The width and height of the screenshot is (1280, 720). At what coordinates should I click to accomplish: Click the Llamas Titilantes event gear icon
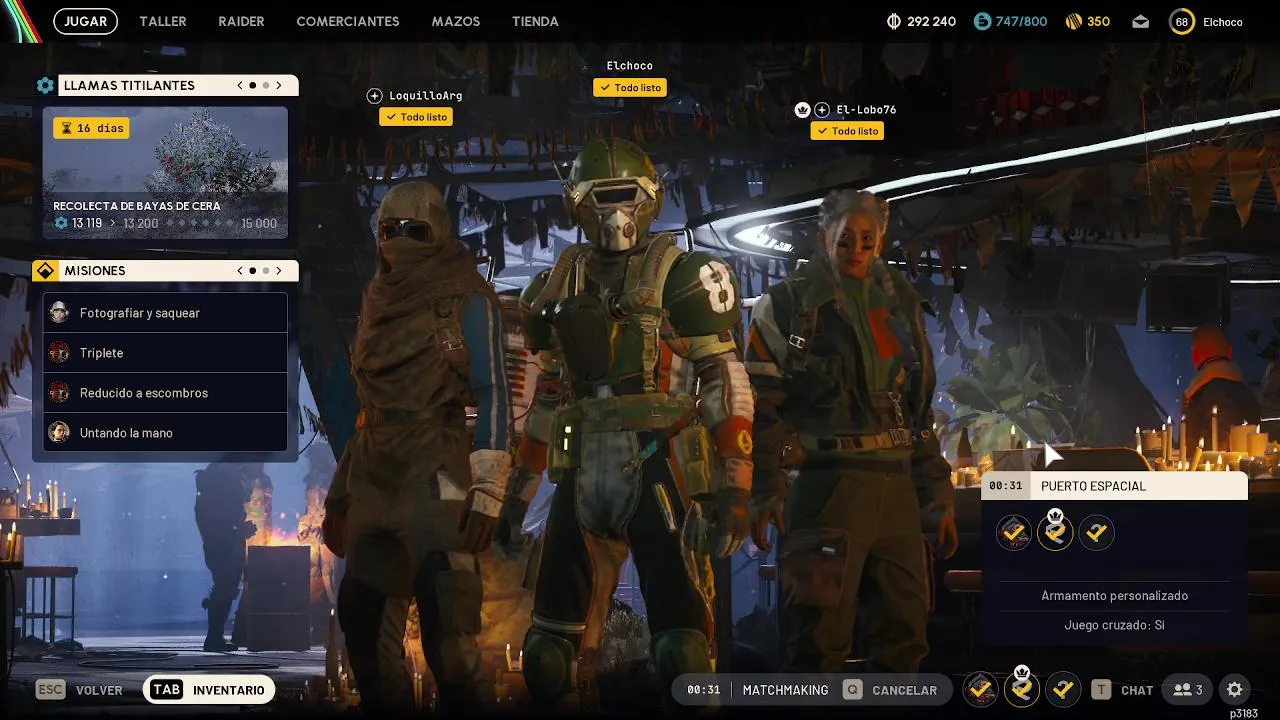tap(45, 86)
